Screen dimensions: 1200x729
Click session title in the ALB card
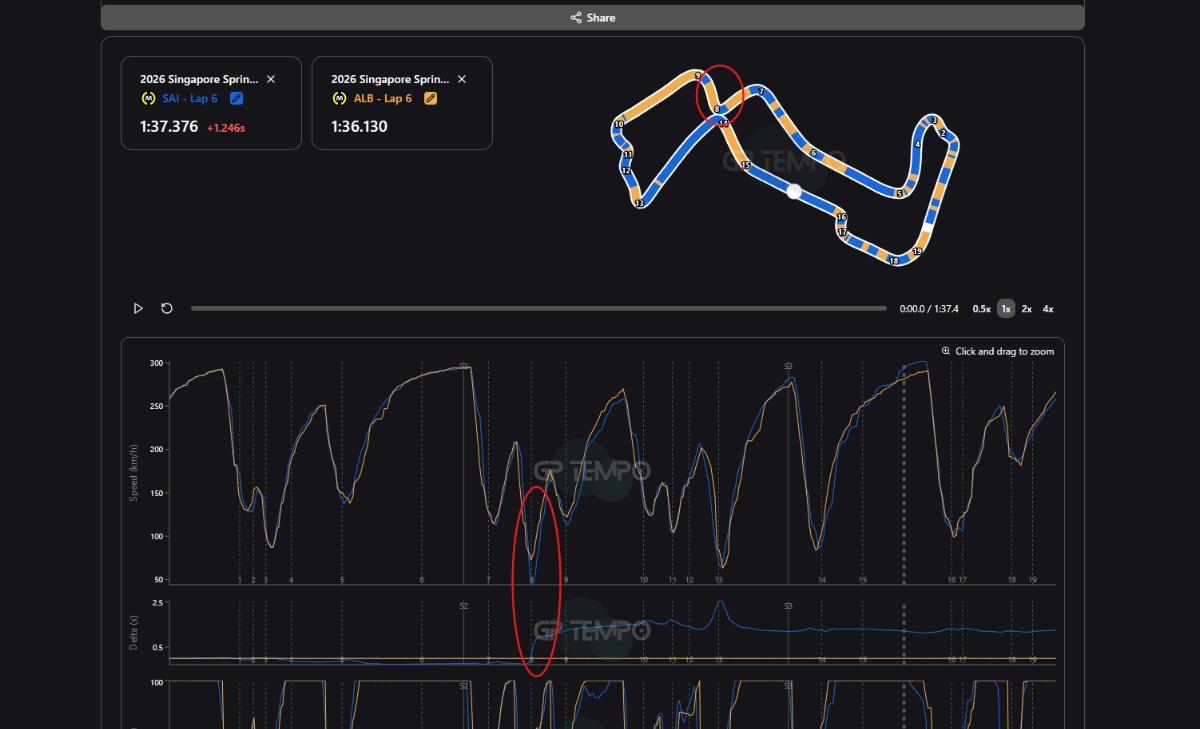click(x=390, y=79)
